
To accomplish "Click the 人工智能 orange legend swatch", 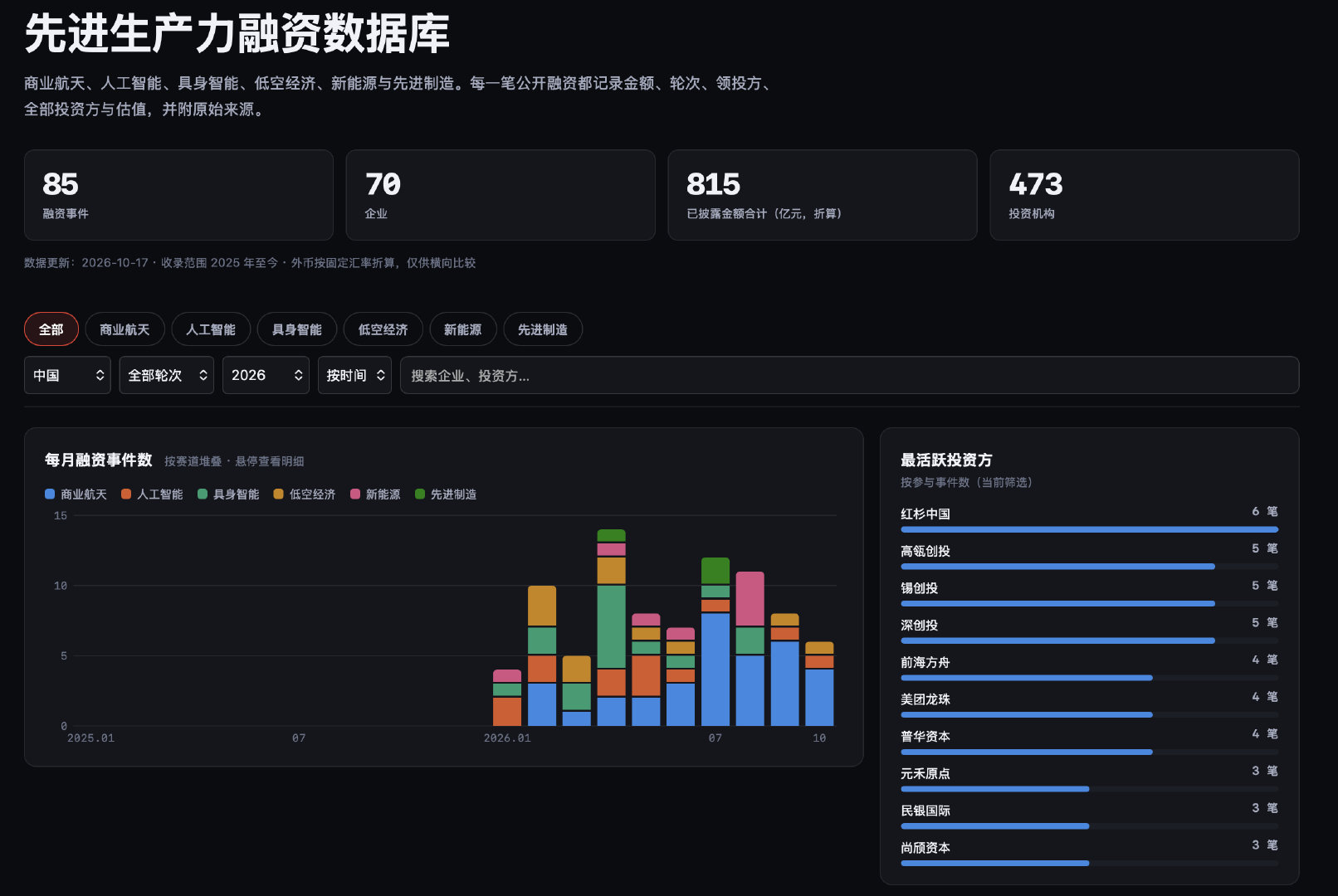I will click(x=126, y=494).
